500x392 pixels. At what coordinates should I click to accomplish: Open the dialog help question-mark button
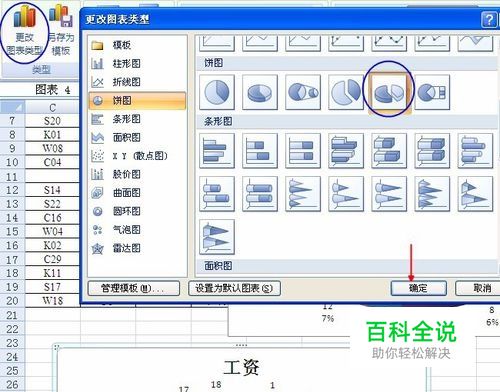click(x=489, y=20)
